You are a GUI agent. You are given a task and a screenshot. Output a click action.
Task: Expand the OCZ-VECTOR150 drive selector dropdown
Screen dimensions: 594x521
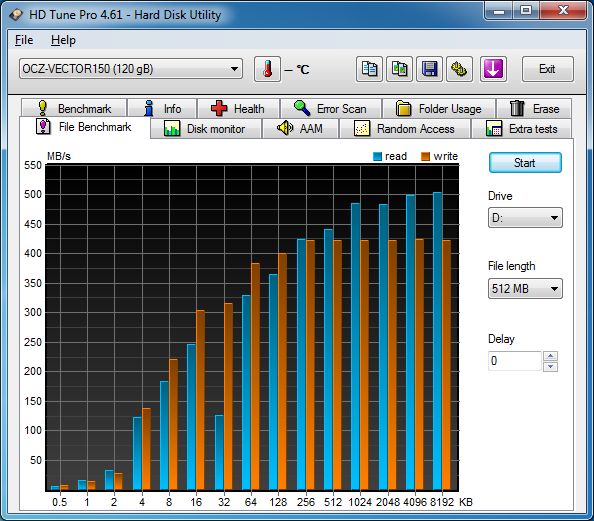tap(131, 69)
